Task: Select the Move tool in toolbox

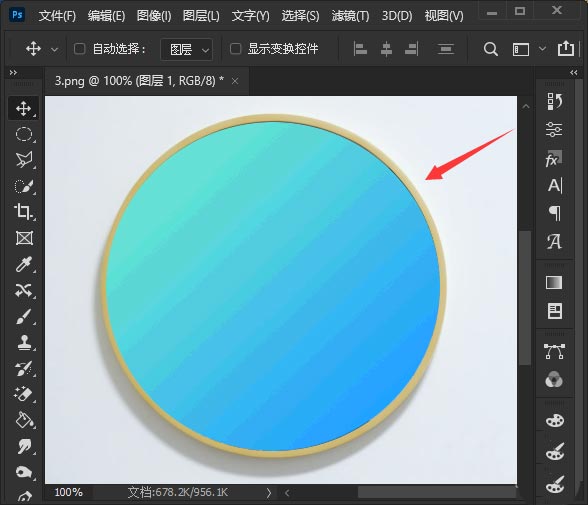Action: pyautogui.click(x=23, y=108)
